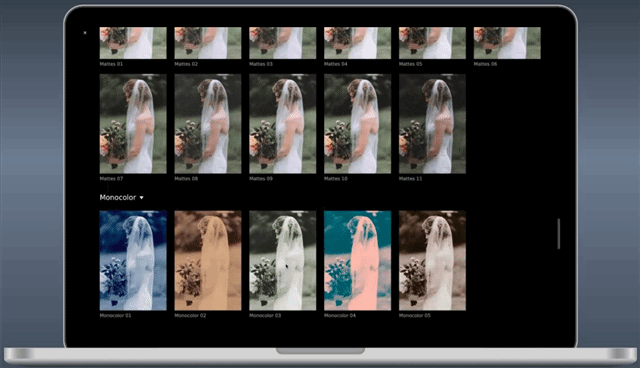This screenshot has height=368, width=640.
Task: Apply the gray Monocolor 03 preset
Action: coord(282,260)
